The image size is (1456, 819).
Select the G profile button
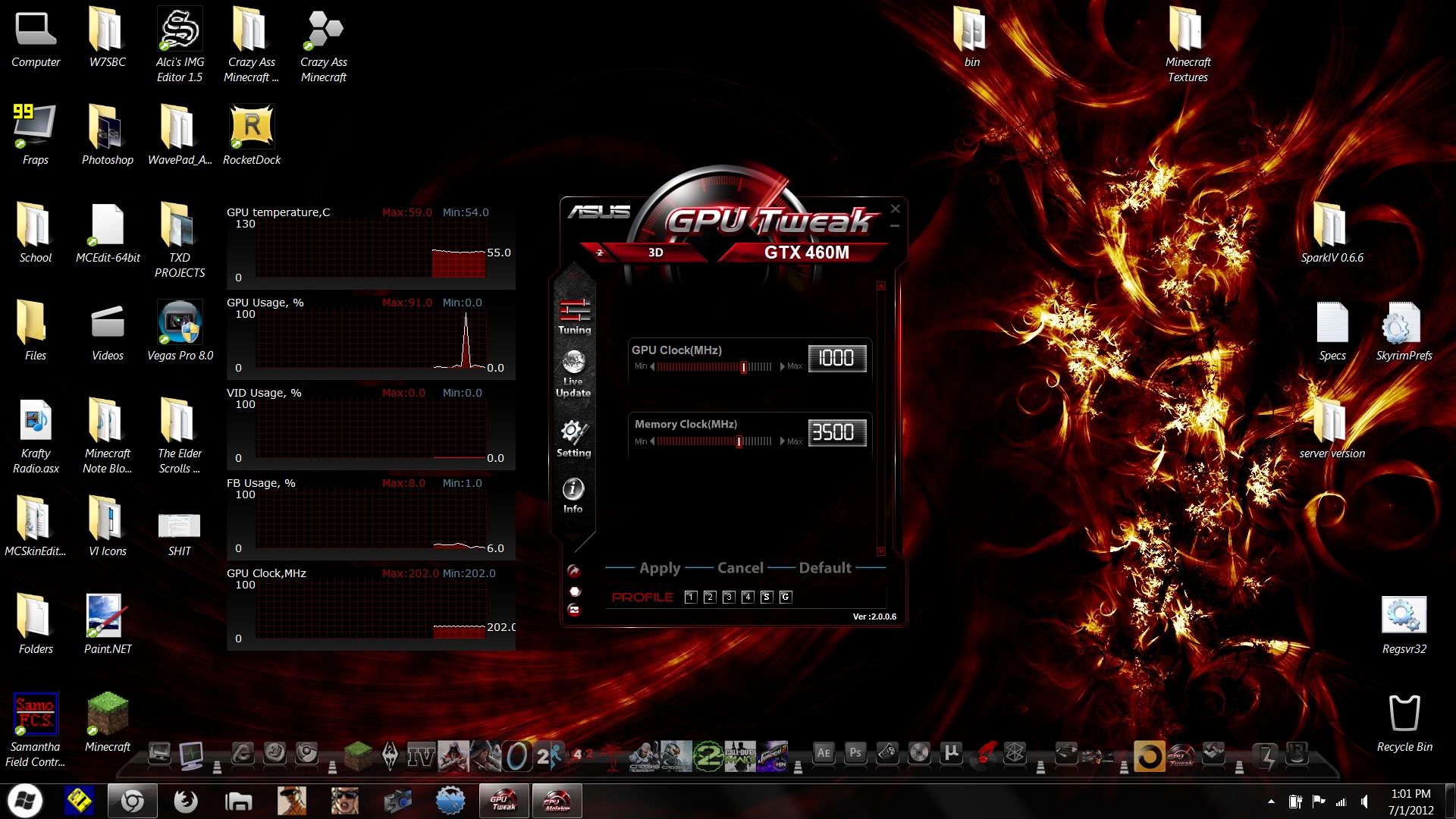click(x=786, y=598)
